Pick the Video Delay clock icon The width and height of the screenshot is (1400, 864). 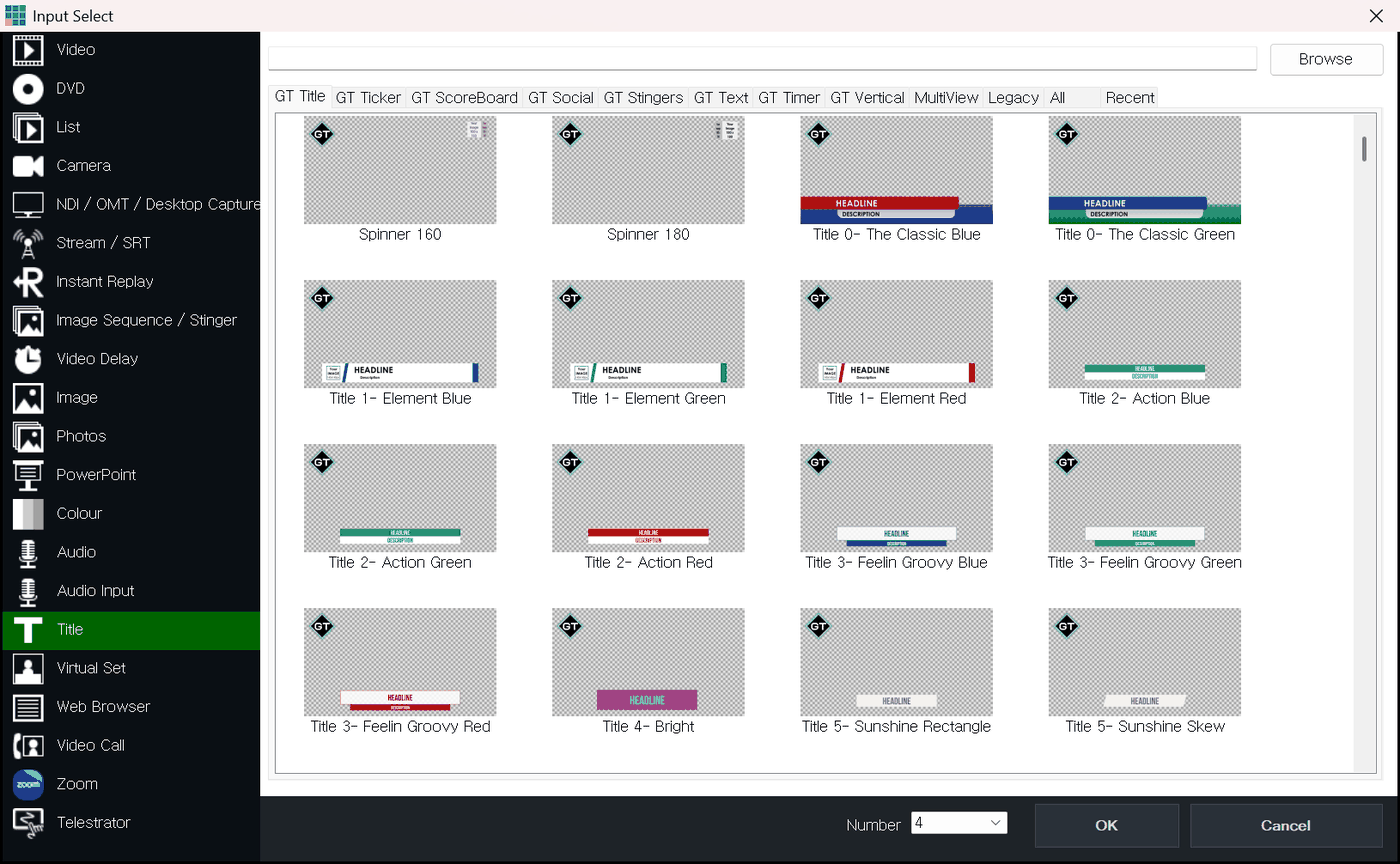coord(28,359)
